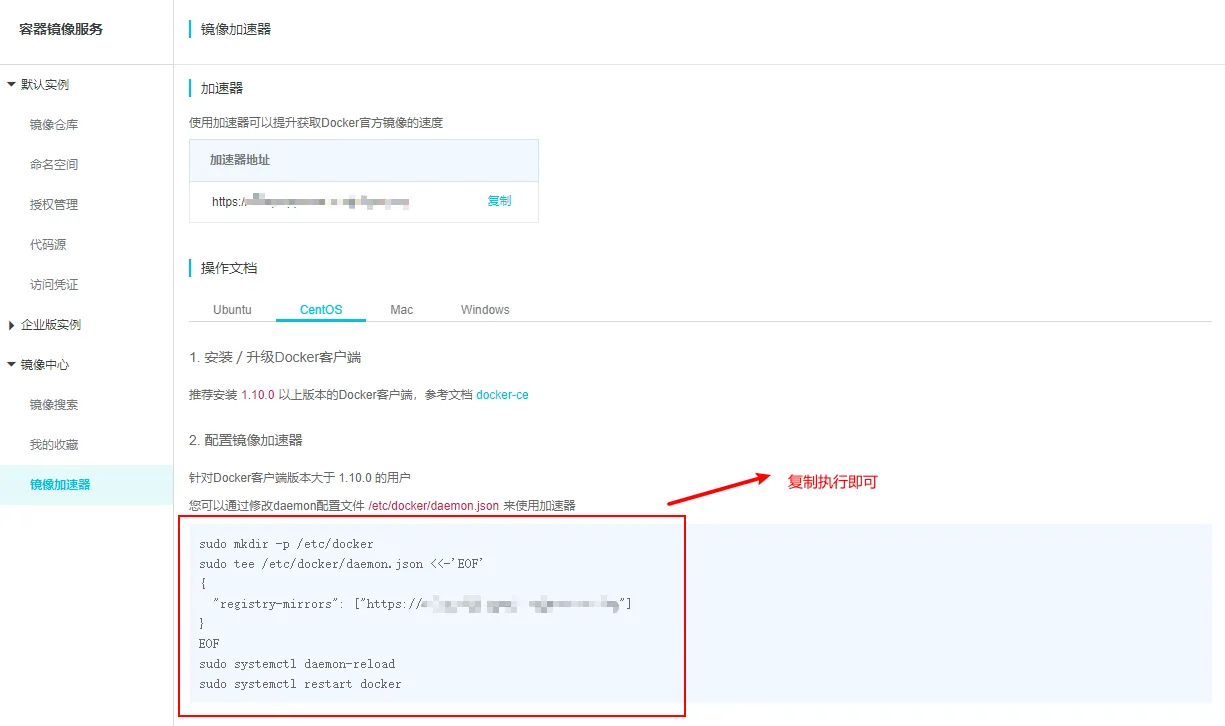Open 镜像搜索 page
Screen dimensions: 1225x726
tap(54, 405)
